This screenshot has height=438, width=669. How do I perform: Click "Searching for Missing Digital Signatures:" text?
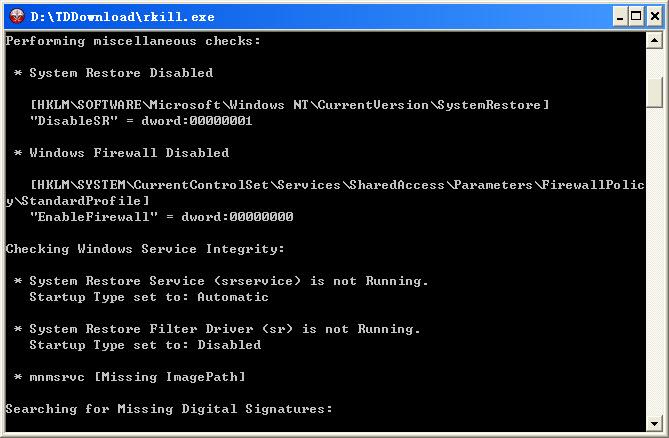point(169,409)
